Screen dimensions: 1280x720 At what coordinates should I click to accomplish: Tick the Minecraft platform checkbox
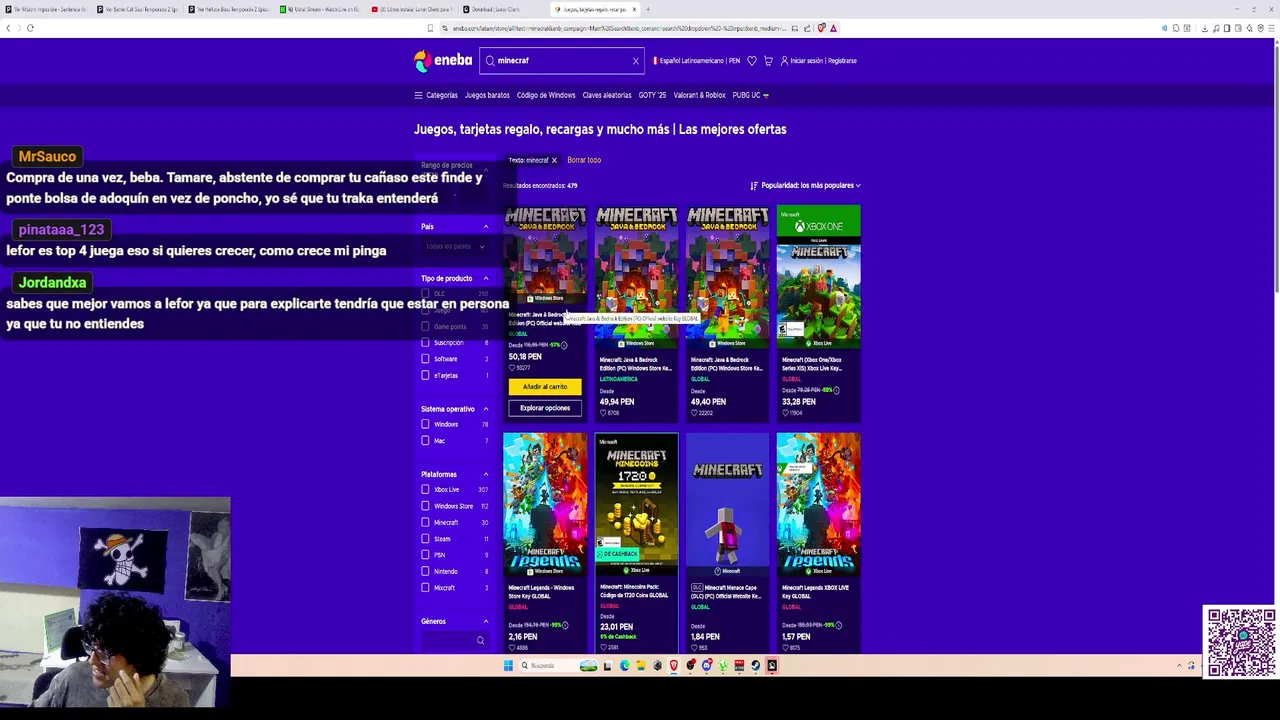coord(425,522)
